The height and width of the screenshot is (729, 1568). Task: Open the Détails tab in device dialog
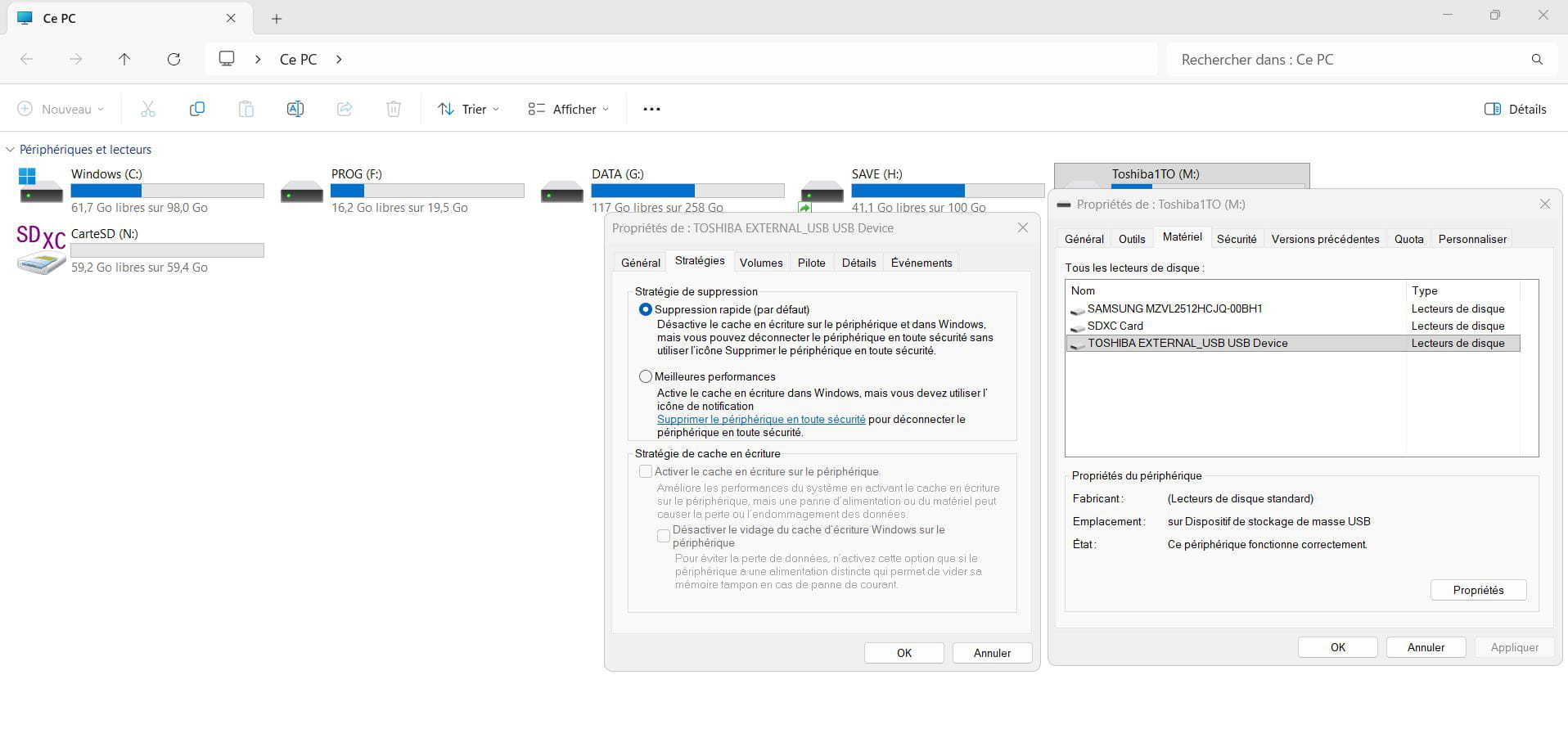[858, 263]
